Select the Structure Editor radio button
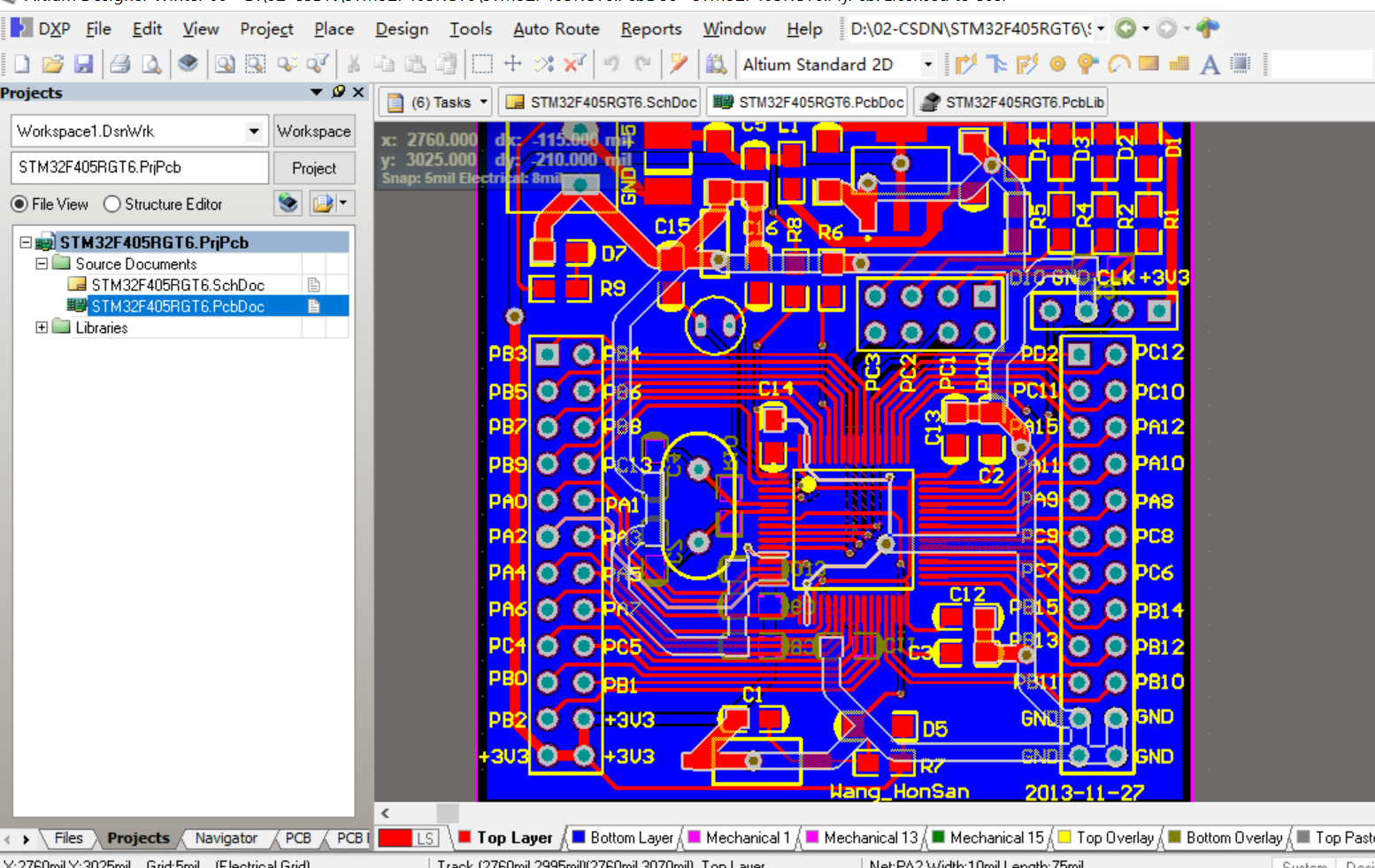This screenshot has height=868, width=1375. click(112, 204)
